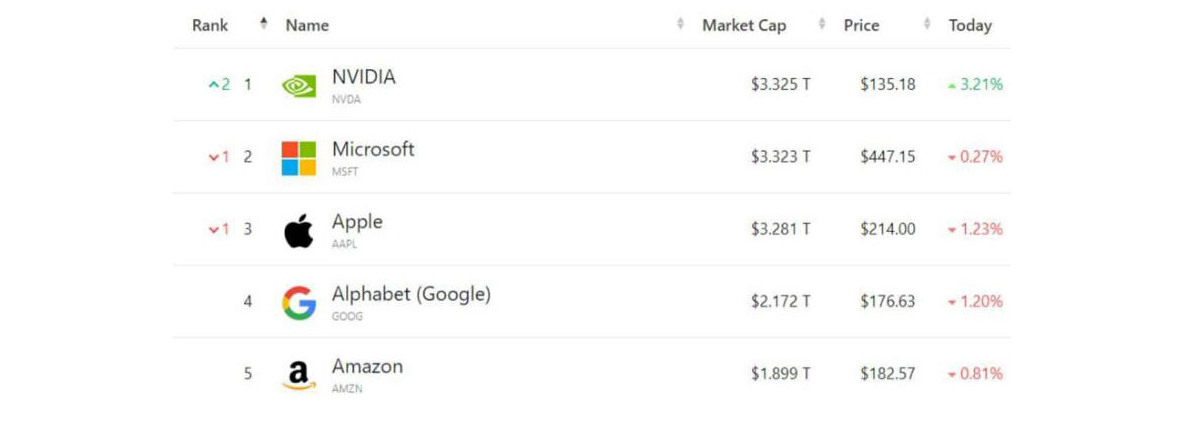
Task: Click NVIDIA's green rank-up arrow
Action: 213,85
